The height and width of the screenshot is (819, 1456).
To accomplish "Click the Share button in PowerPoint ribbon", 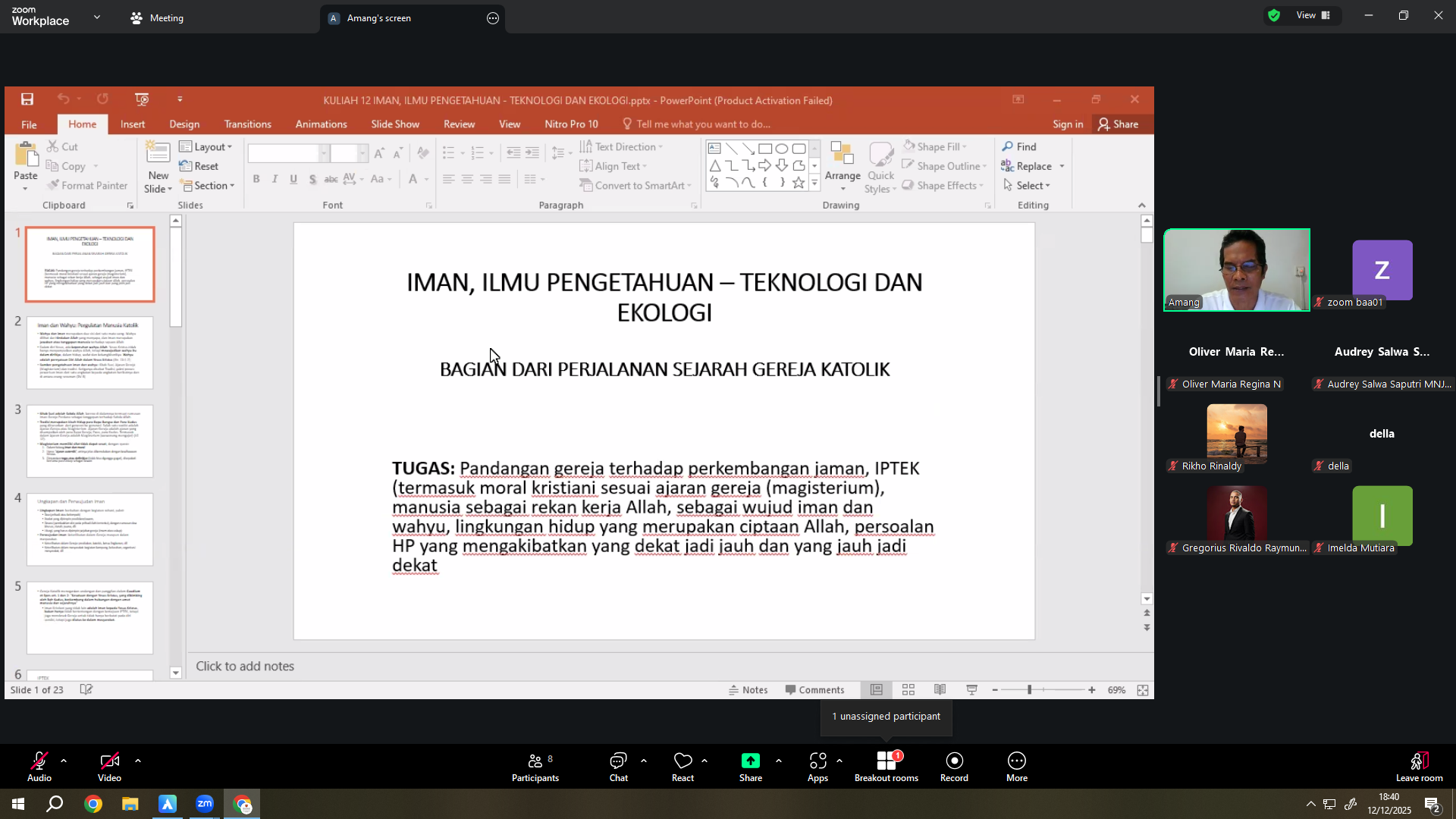I will (x=1119, y=124).
